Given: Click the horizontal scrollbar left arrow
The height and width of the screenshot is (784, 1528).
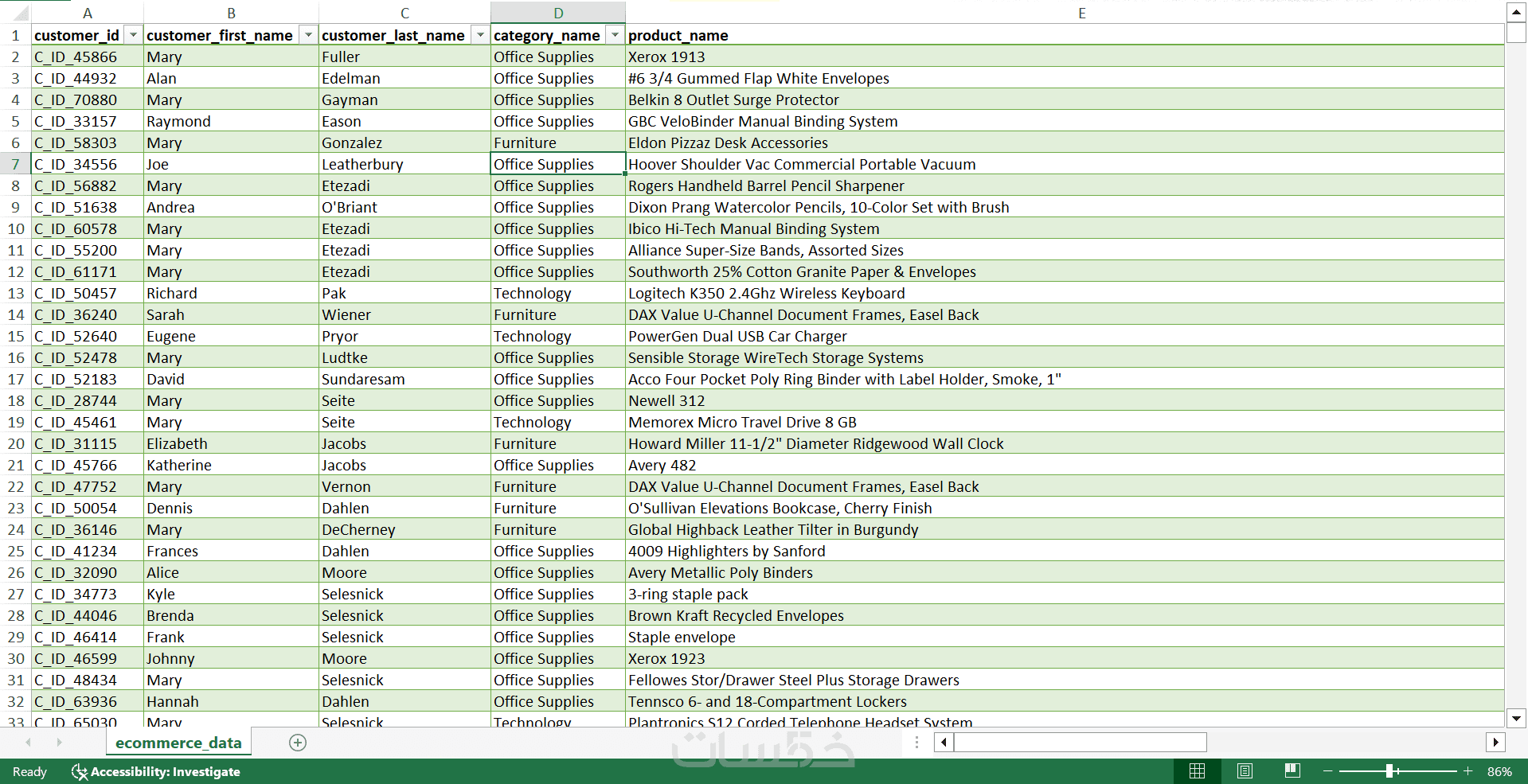Looking at the screenshot, I should 944,742.
